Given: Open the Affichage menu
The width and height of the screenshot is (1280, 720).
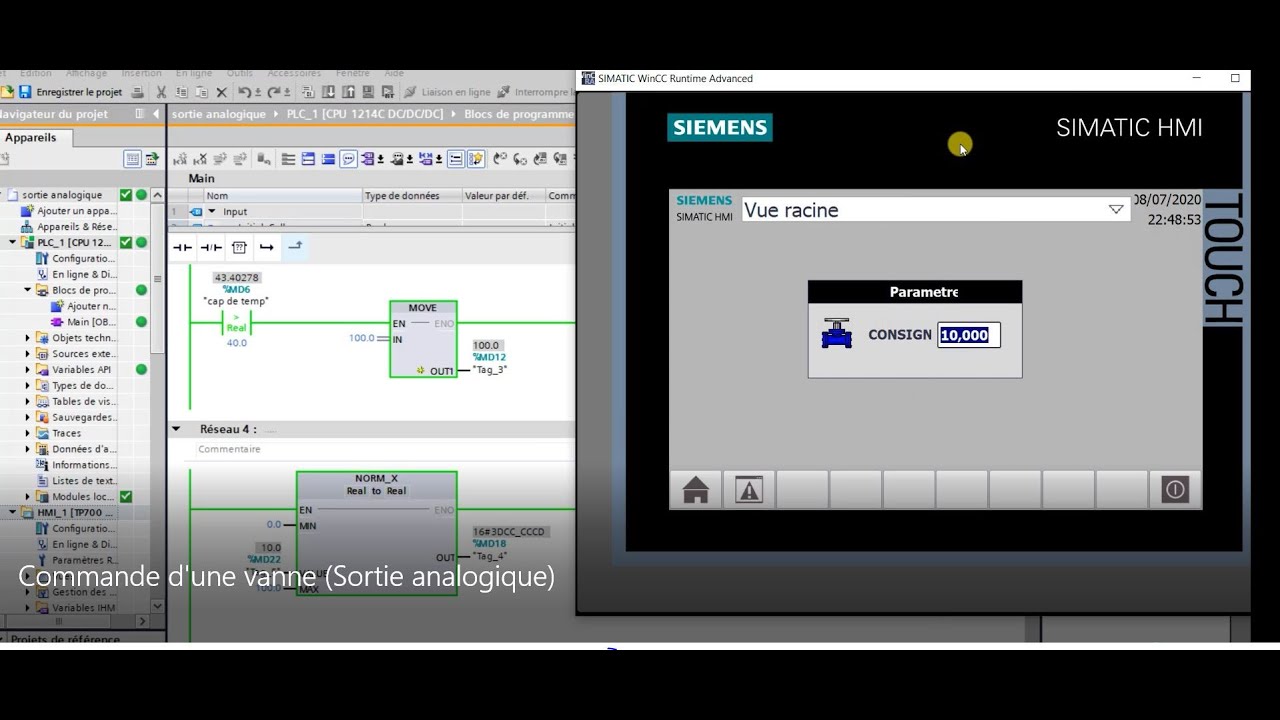Looking at the screenshot, I should 86,73.
